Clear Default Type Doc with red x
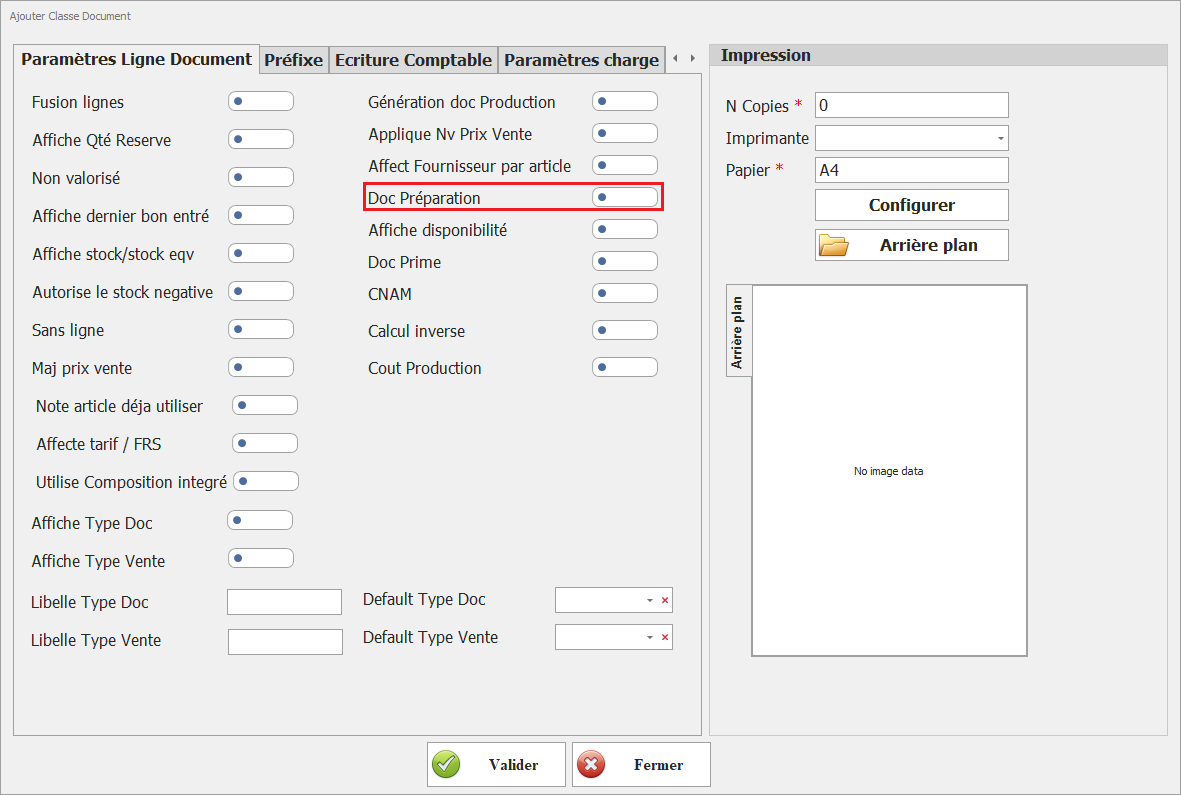The height and width of the screenshot is (795, 1181). tap(665, 600)
